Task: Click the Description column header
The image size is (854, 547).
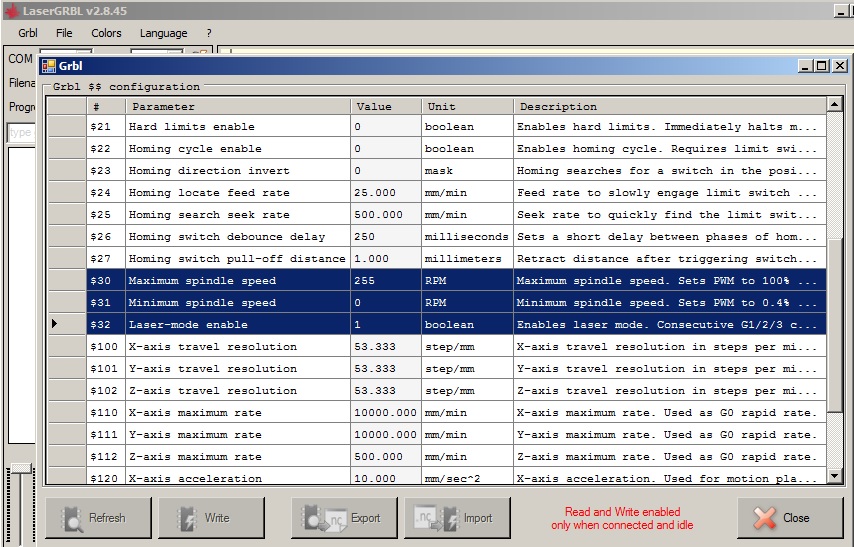Action: point(670,106)
